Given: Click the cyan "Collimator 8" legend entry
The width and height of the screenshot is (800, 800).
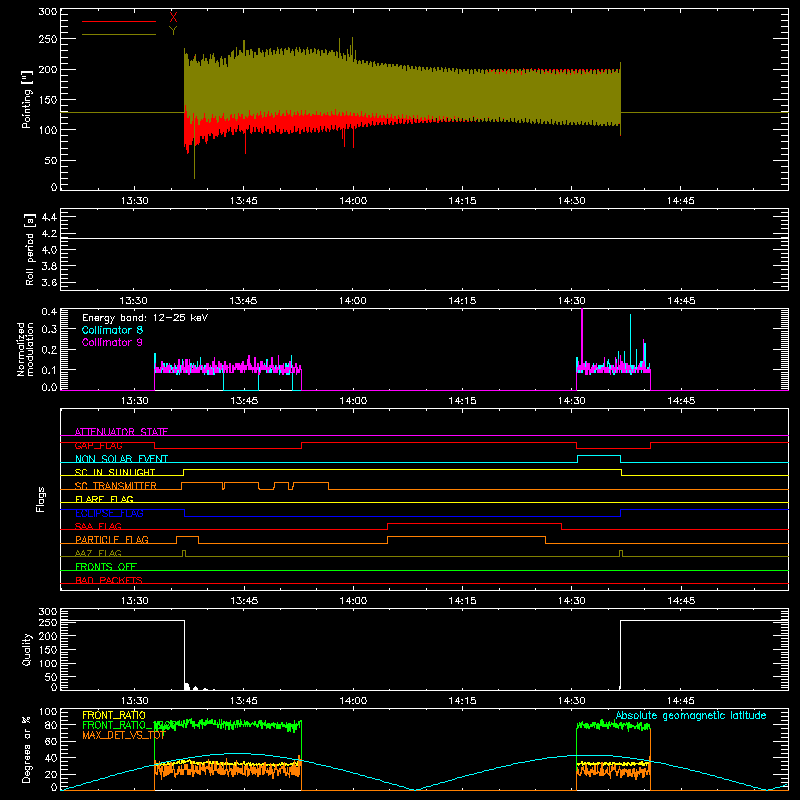Looking at the screenshot, I should pyautogui.click(x=112, y=330).
